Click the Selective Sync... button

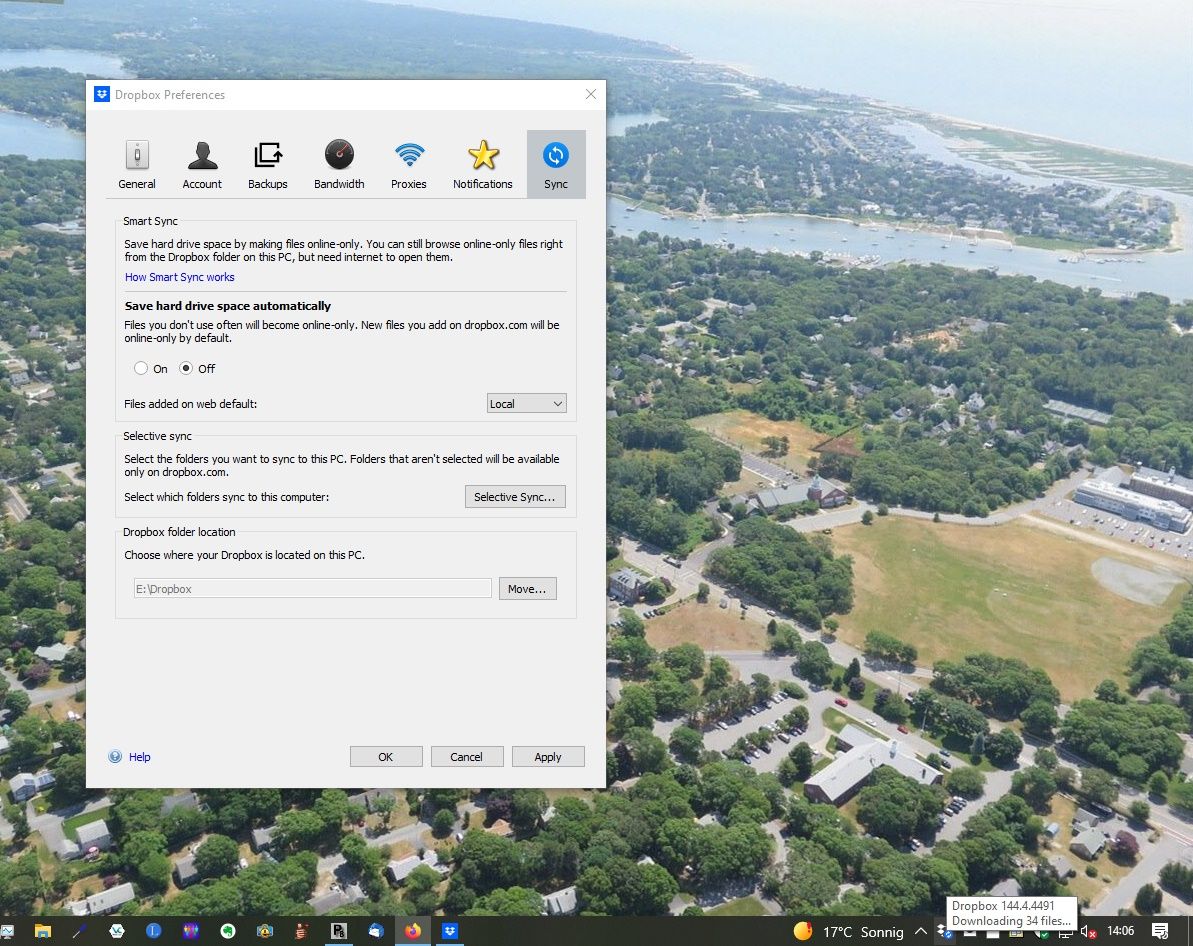[515, 497]
